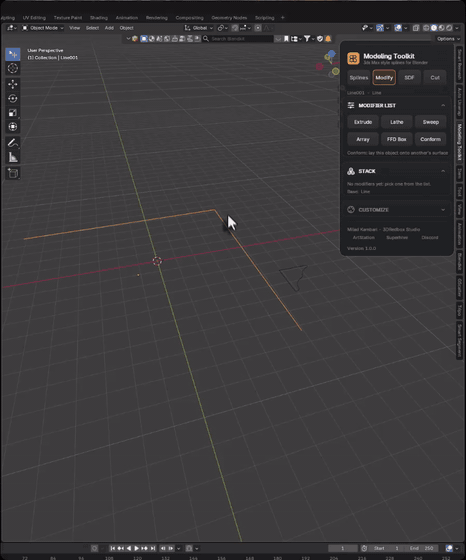
Task: Open the Select menu
Action: point(92,28)
